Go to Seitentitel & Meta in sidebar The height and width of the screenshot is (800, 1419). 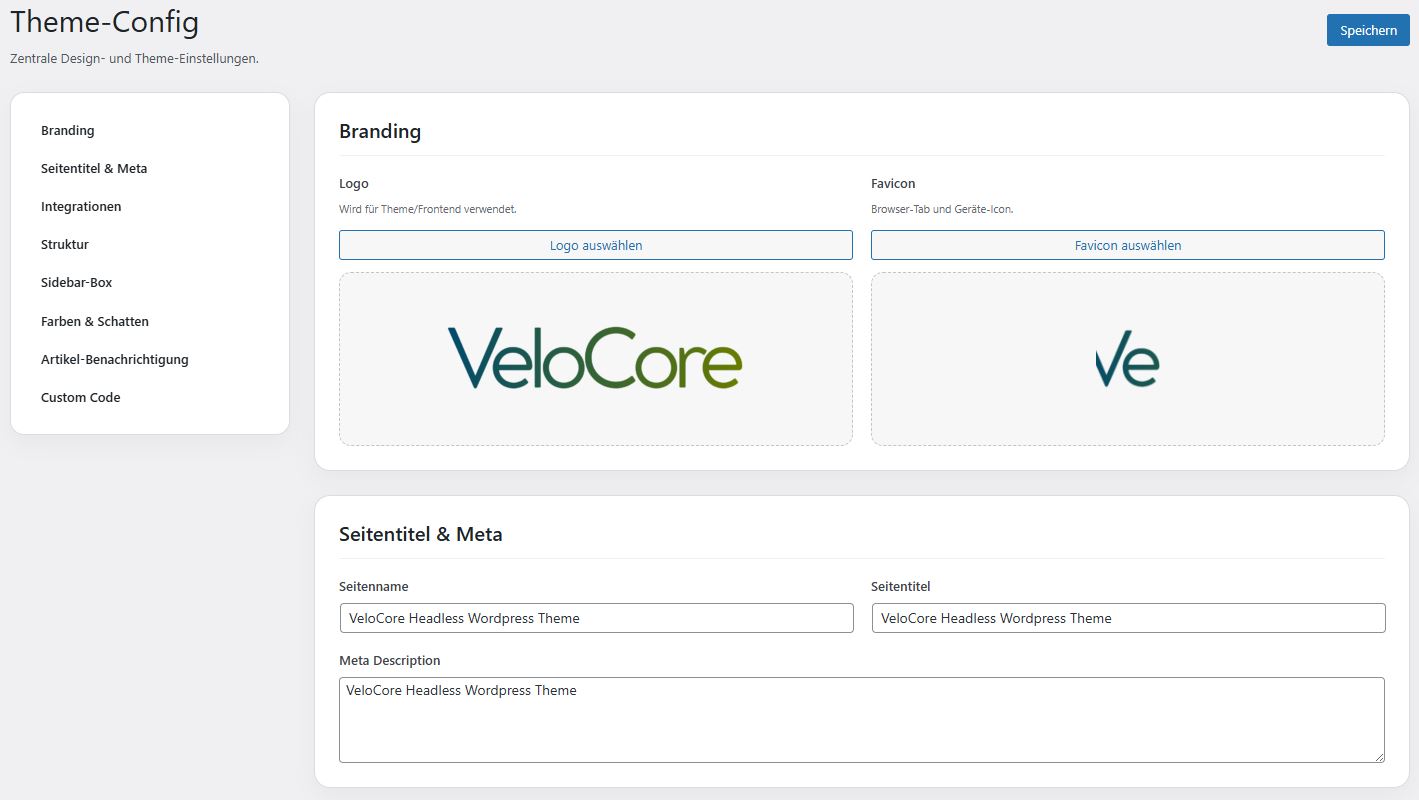(94, 169)
